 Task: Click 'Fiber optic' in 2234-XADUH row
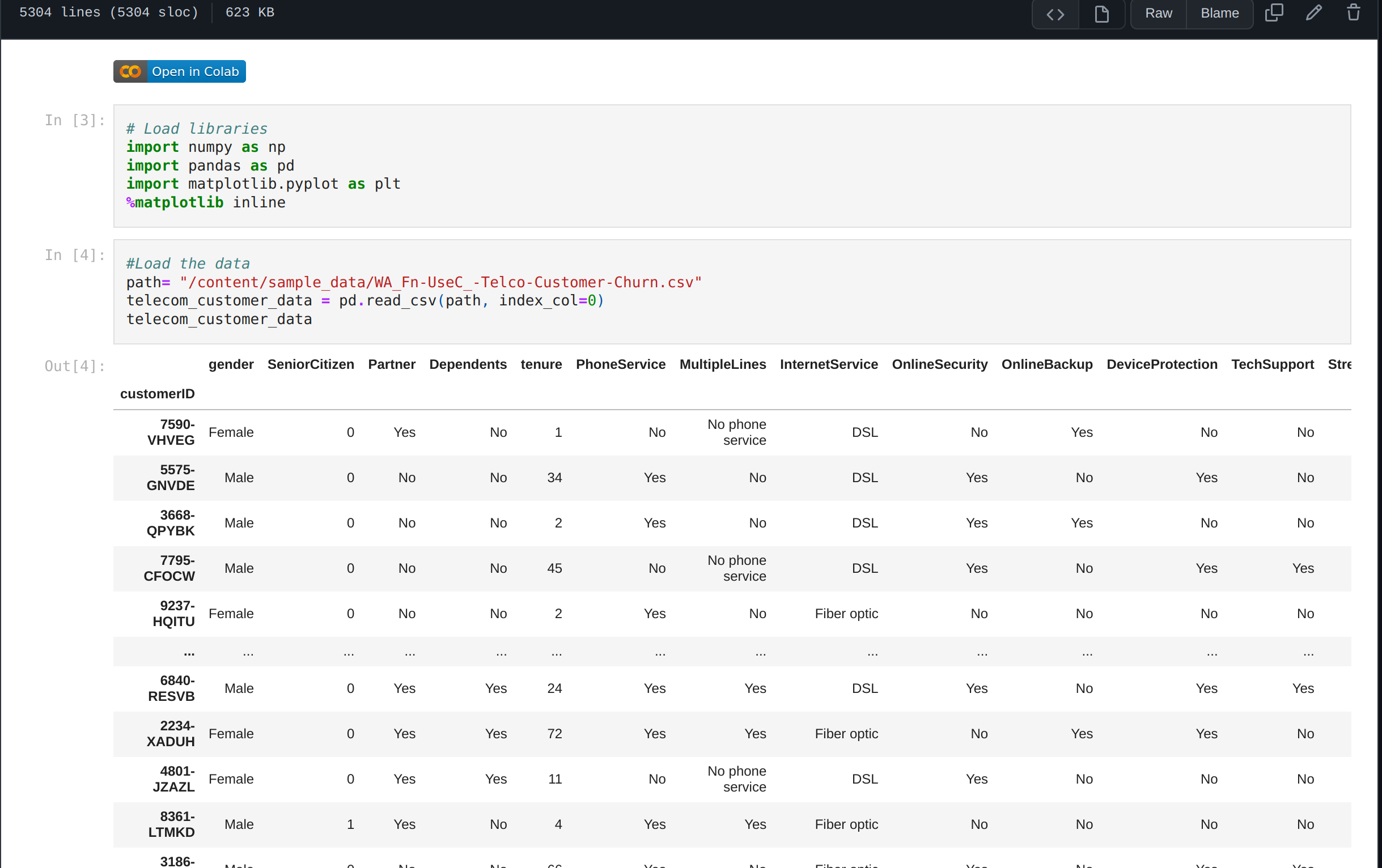[846, 734]
